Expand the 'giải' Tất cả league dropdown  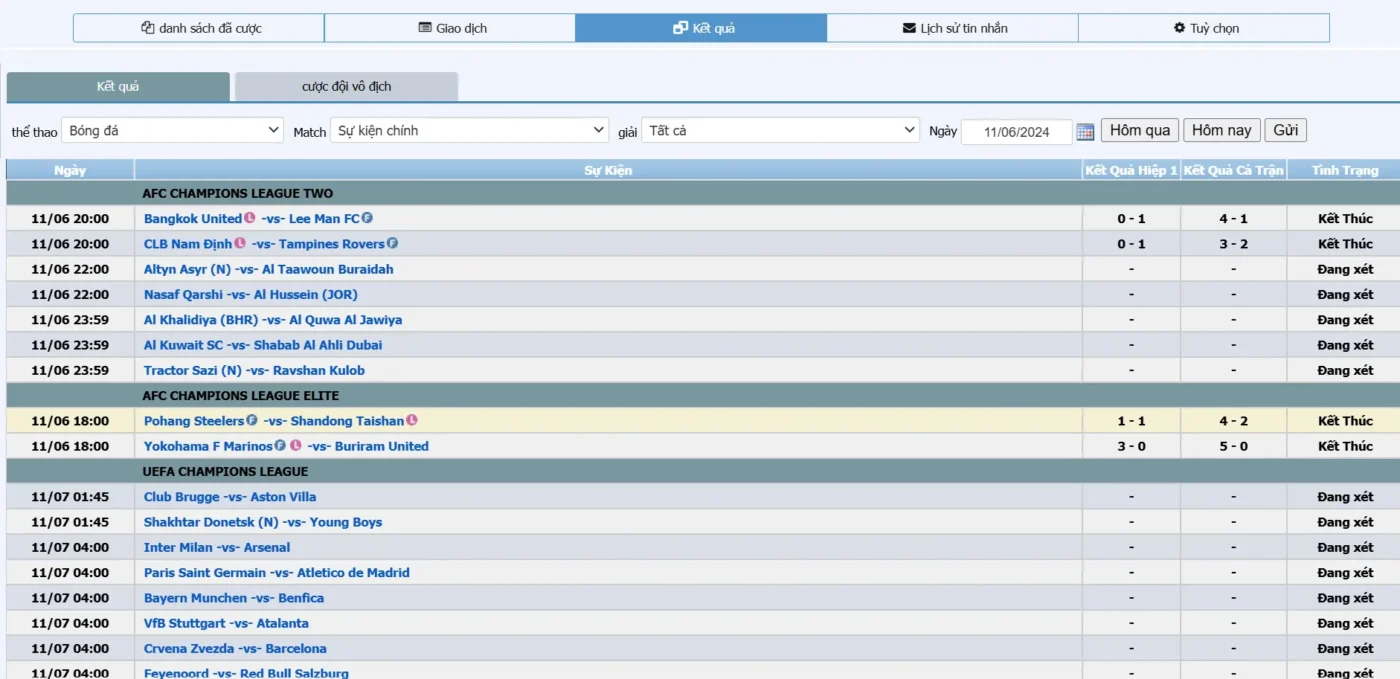click(x=780, y=131)
